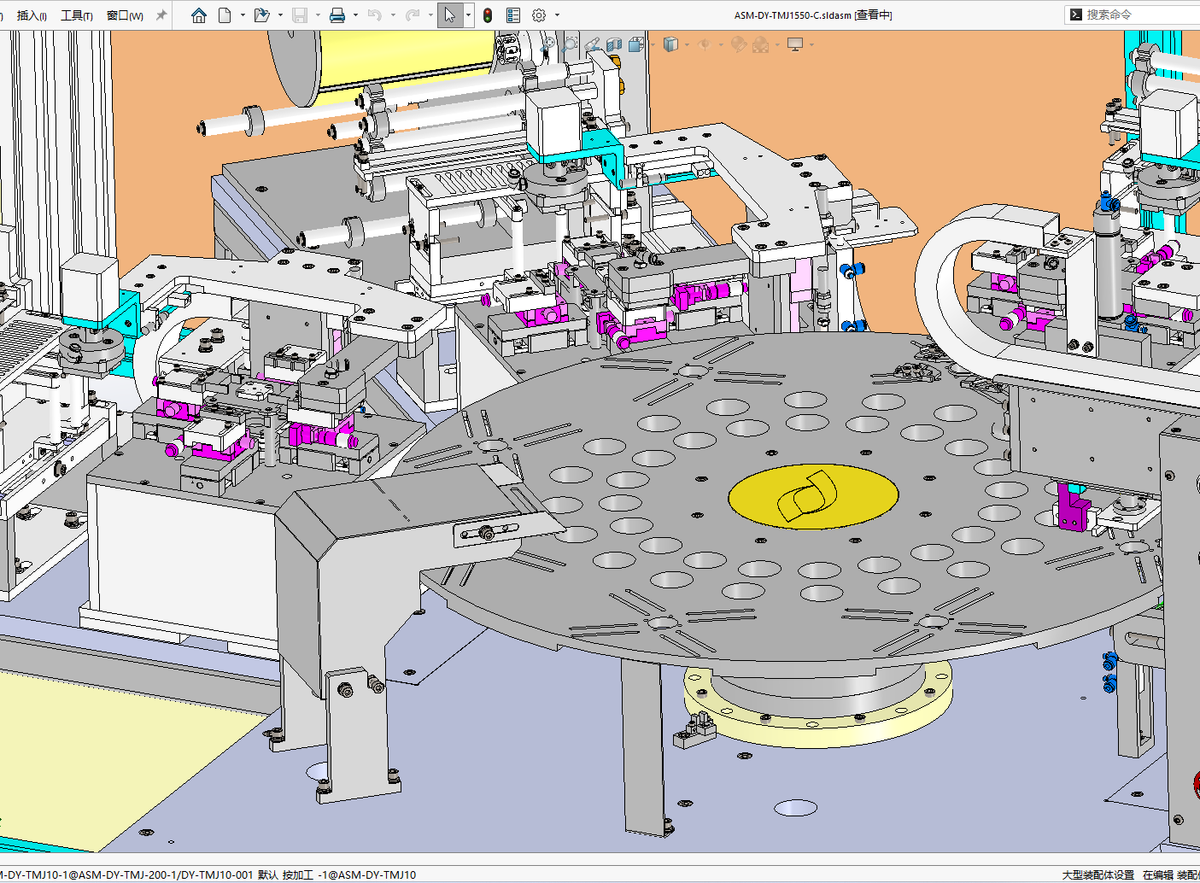The image size is (1200, 883).
Task: Click the Rebuild traffic light icon
Action: click(x=487, y=15)
